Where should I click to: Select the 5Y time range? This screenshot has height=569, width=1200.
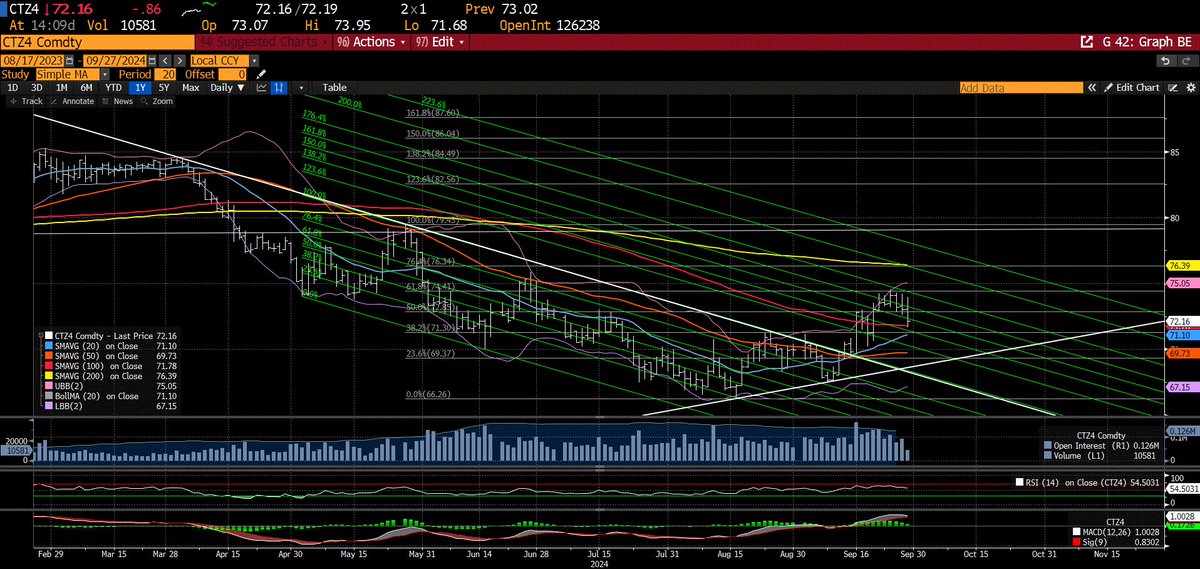tap(164, 88)
